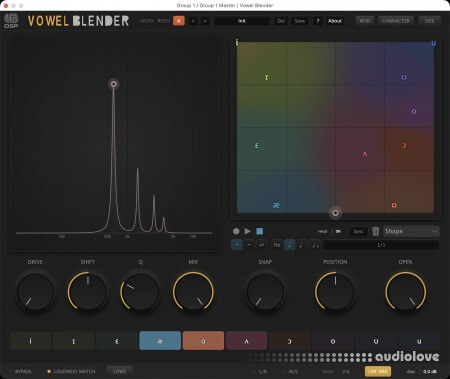Toggle the blue 'æ' vowel button
Image resolution: width=450 pixels, height=379 pixels.
click(x=160, y=341)
